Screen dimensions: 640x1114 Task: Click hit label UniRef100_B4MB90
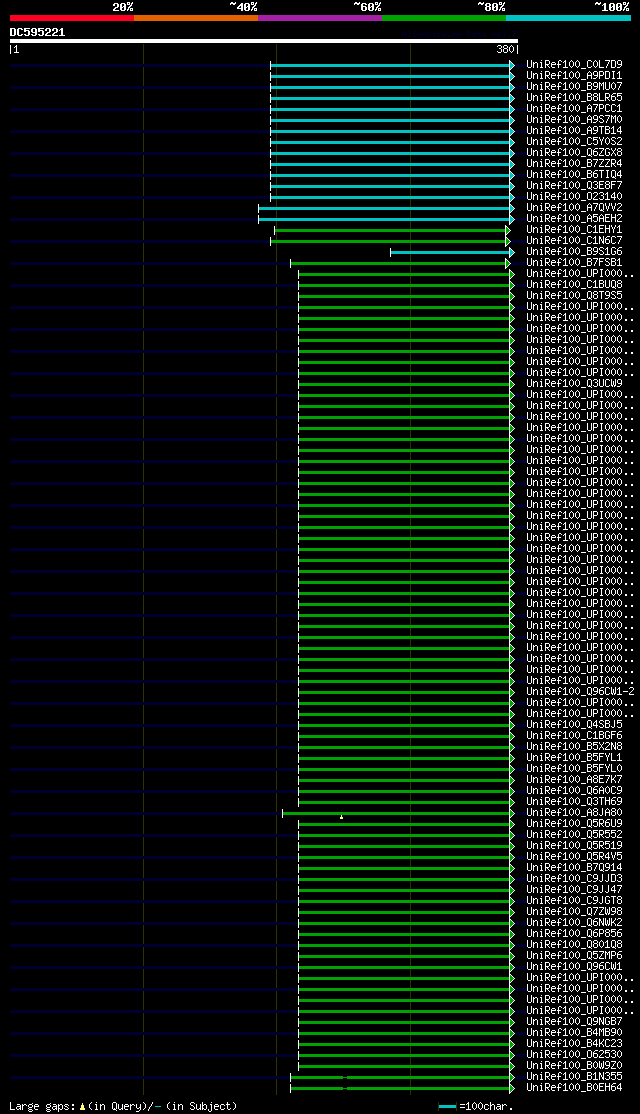tap(575, 1033)
